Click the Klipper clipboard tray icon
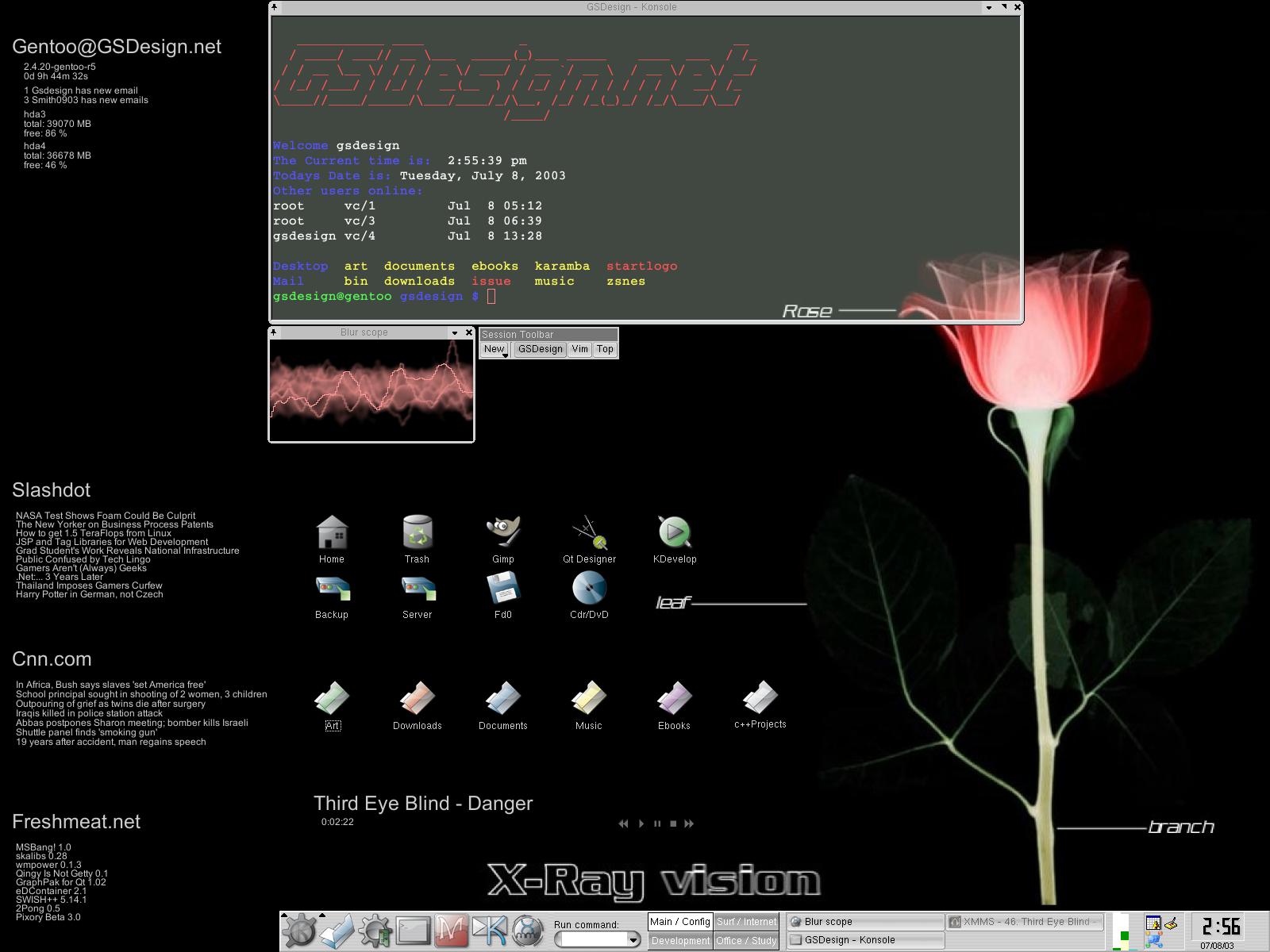Image resolution: width=1270 pixels, height=952 pixels. (1171, 923)
